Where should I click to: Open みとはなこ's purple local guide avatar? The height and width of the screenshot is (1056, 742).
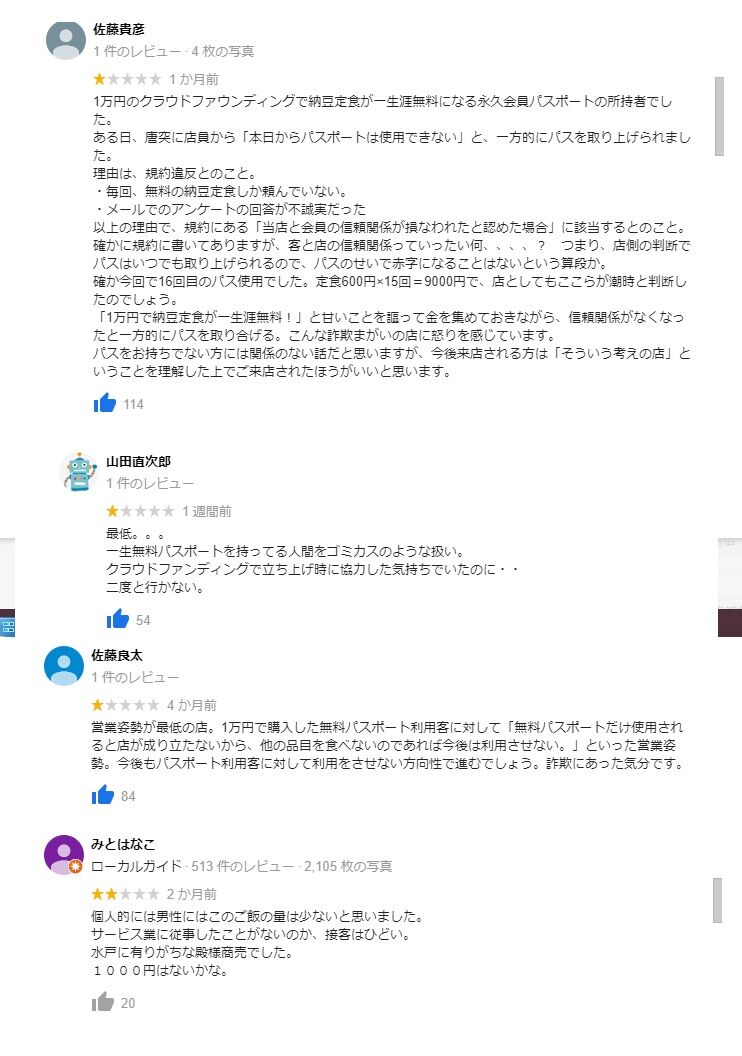tap(64, 855)
